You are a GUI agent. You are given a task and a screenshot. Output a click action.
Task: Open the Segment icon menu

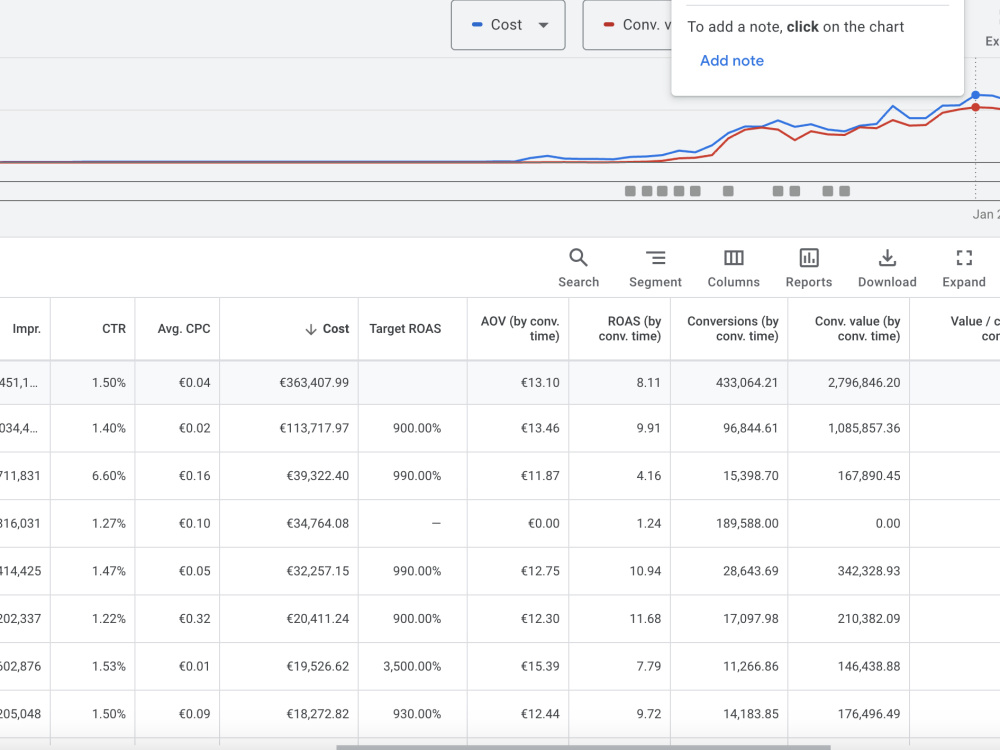click(x=655, y=258)
